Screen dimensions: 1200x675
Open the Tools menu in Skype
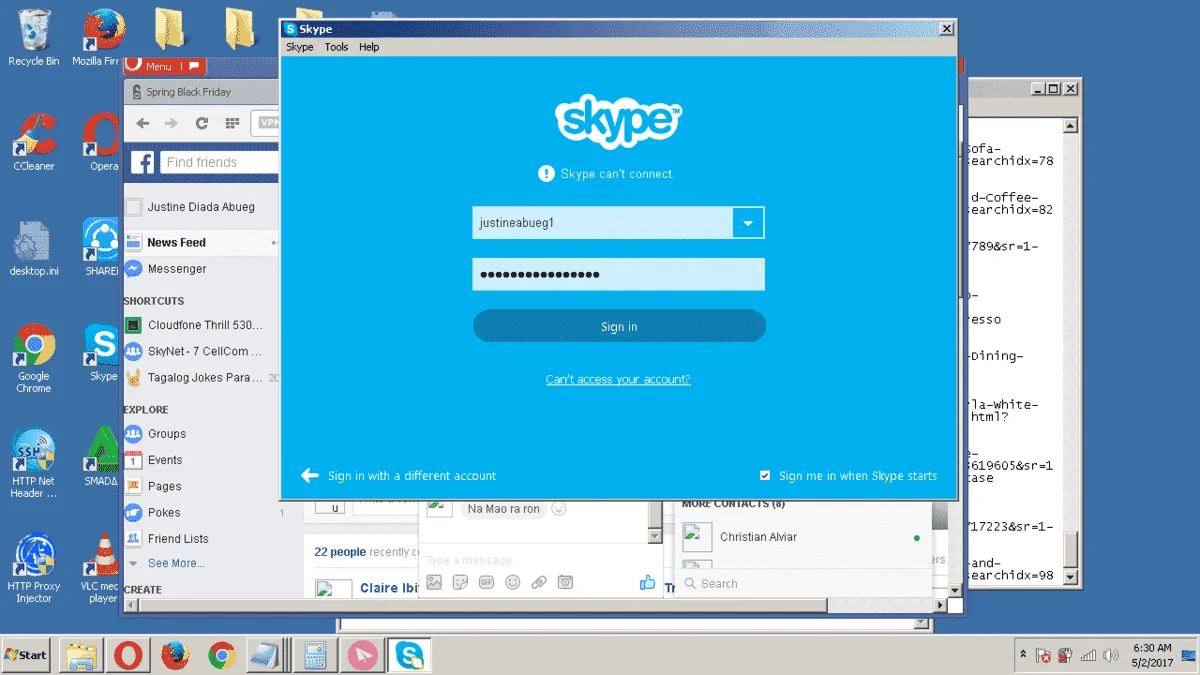(x=336, y=47)
